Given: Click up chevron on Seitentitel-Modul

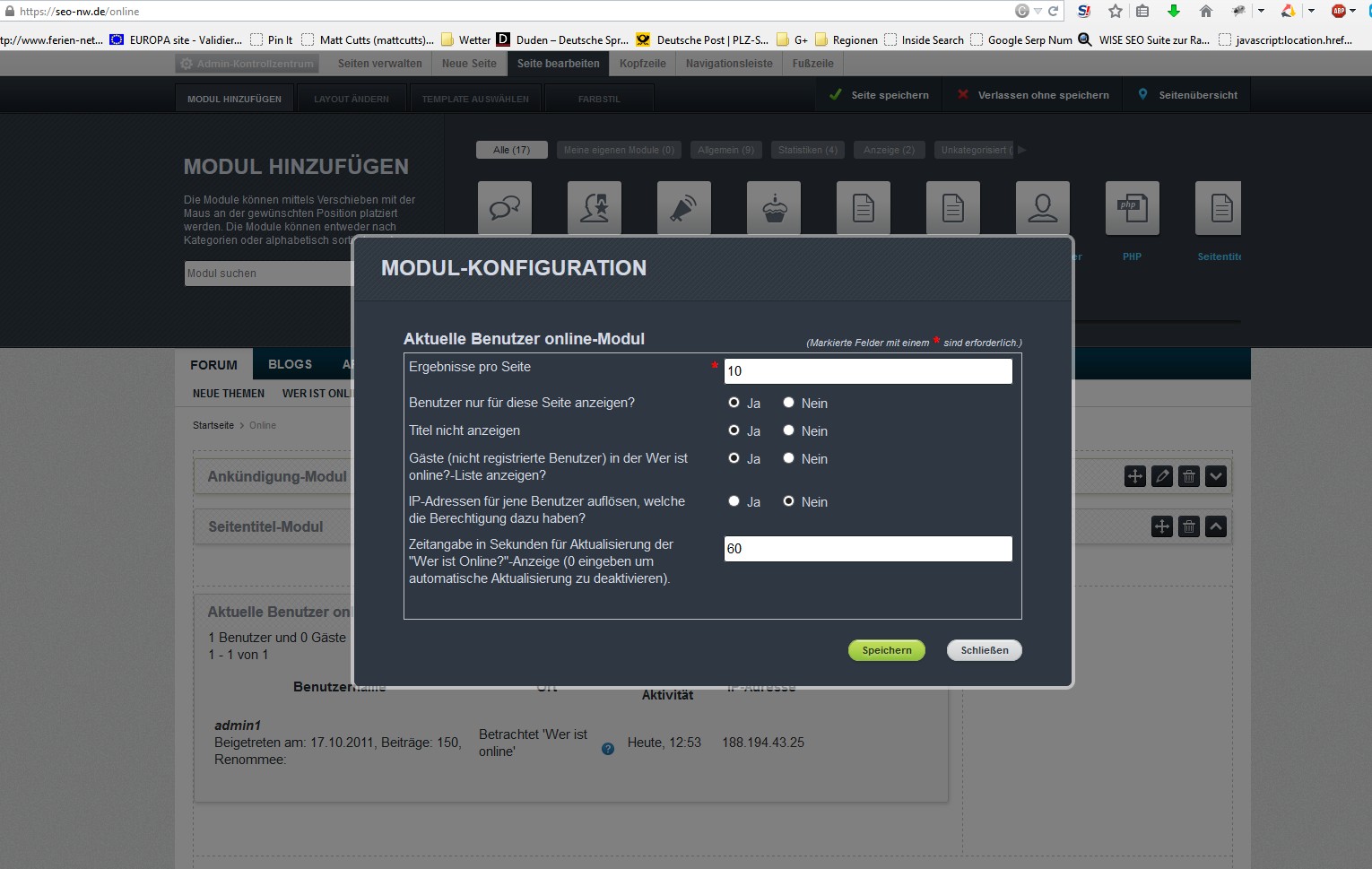Looking at the screenshot, I should point(1216,526).
